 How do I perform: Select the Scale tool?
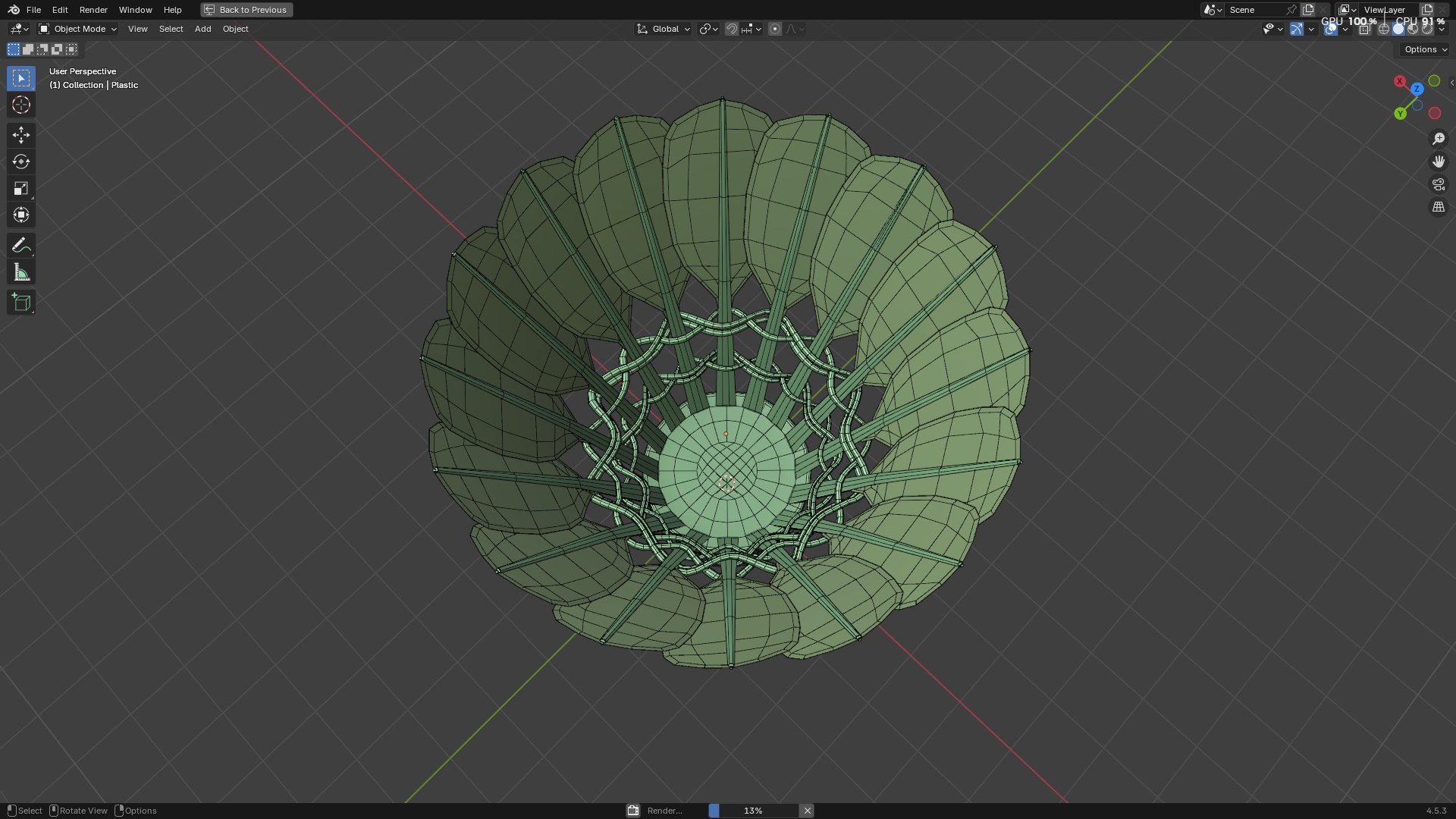pos(21,188)
